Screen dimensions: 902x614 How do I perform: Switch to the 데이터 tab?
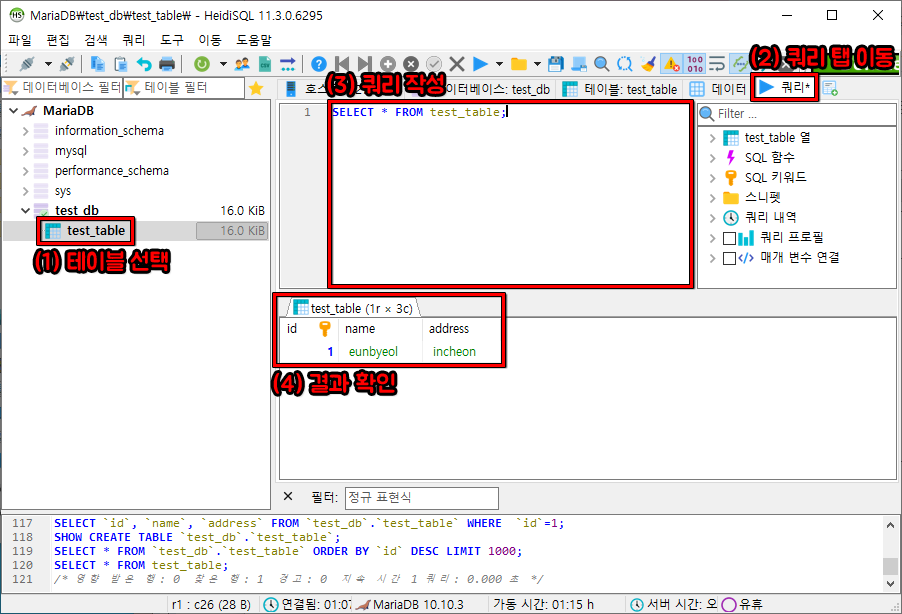(x=718, y=89)
